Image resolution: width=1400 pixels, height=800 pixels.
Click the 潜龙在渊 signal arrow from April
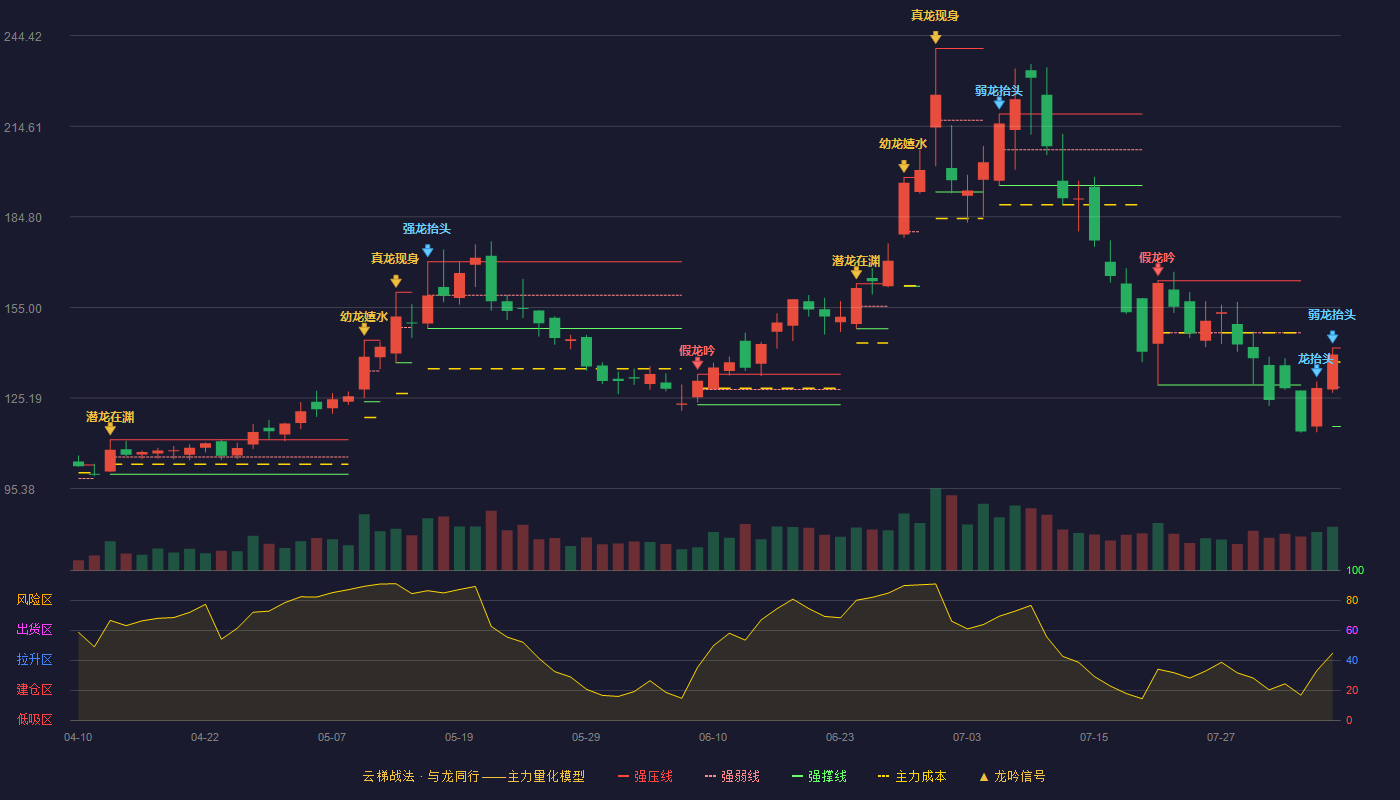click(110, 429)
